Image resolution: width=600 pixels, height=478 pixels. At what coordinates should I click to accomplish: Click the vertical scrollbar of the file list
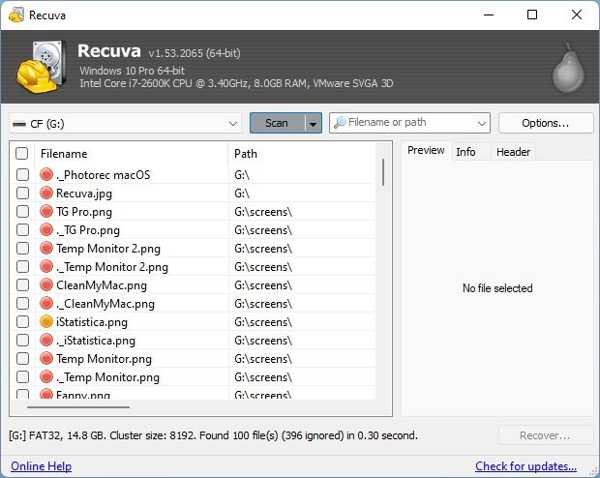point(383,172)
